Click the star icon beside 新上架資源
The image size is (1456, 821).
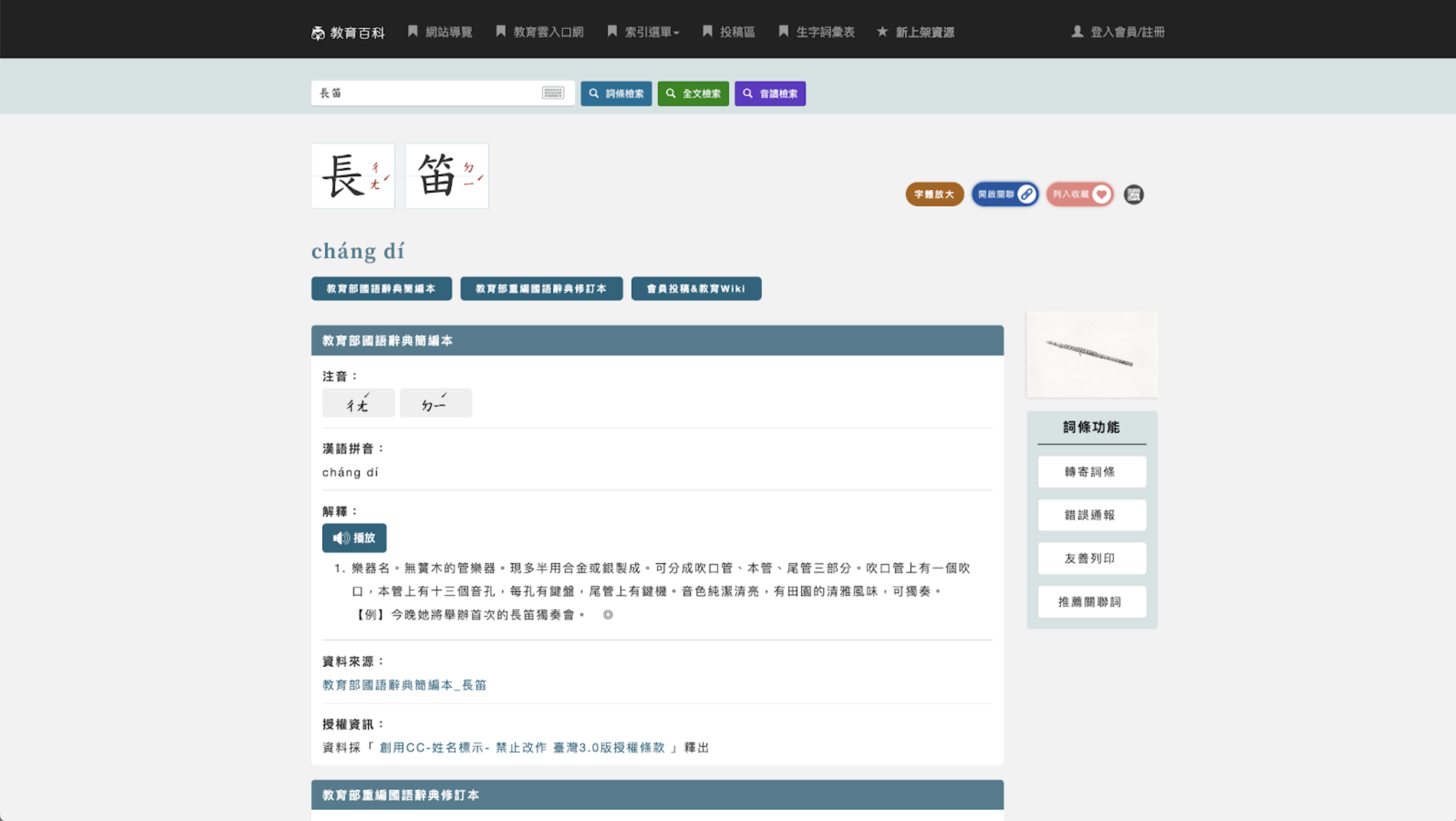pos(882,32)
